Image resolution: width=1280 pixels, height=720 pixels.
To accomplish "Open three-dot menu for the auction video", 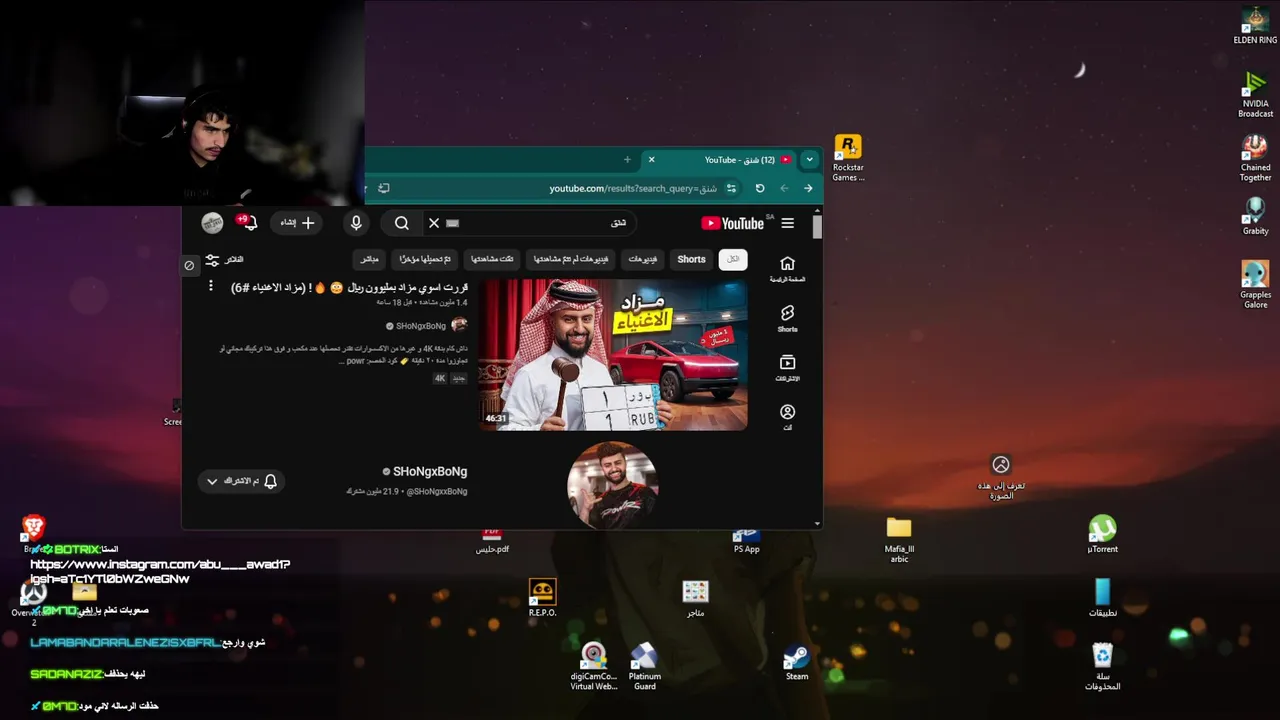I will click(x=210, y=287).
